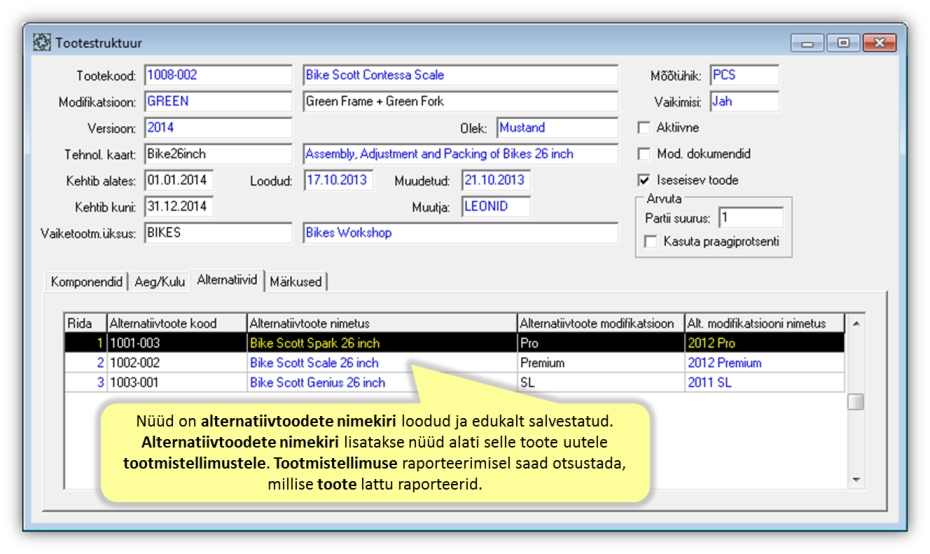
Task: Click the Kehtib alates date field
Action: (179, 180)
